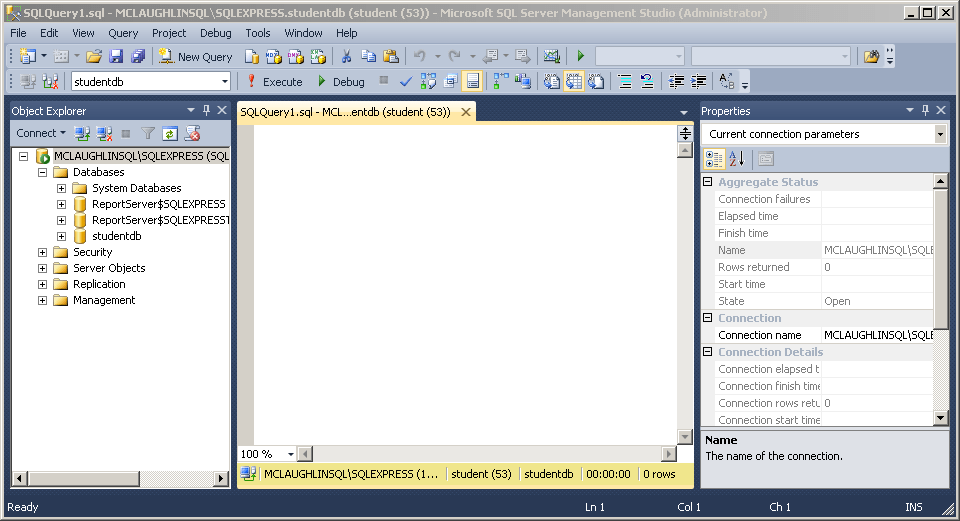Expand the studentdb database node
The image size is (960, 521).
[61, 236]
